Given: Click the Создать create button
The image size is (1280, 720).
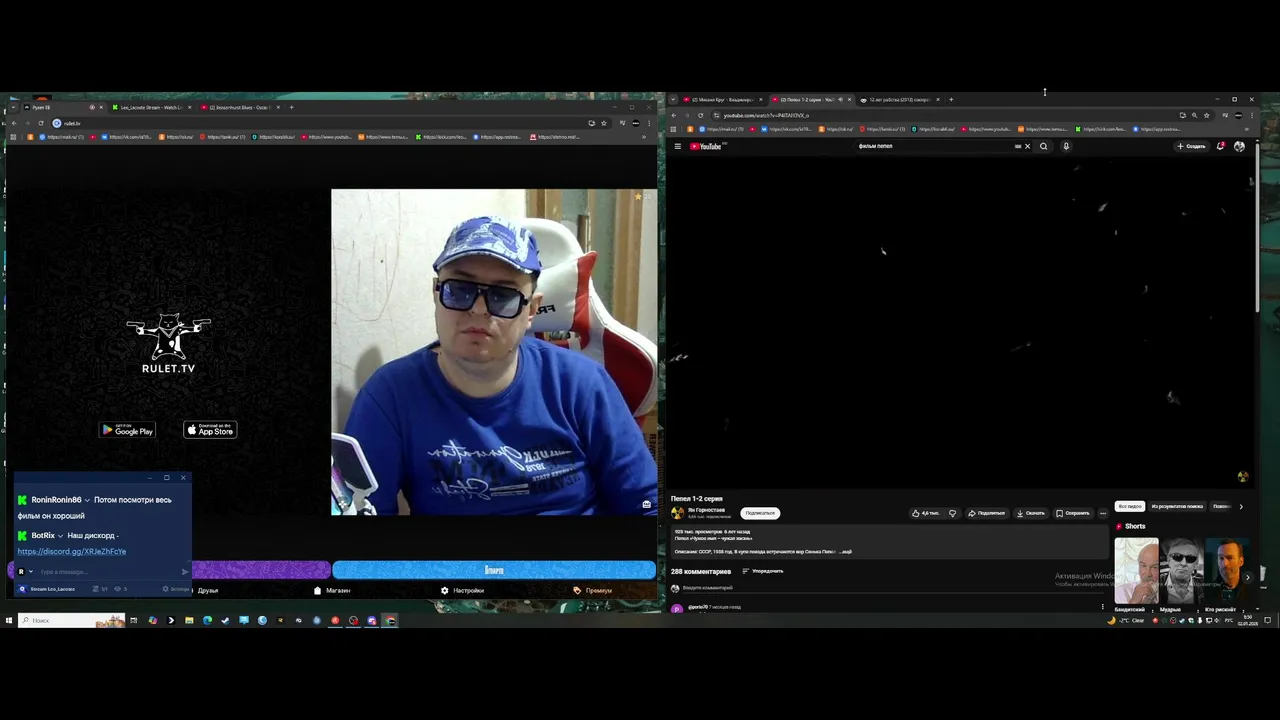Looking at the screenshot, I should tap(1191, 146).
